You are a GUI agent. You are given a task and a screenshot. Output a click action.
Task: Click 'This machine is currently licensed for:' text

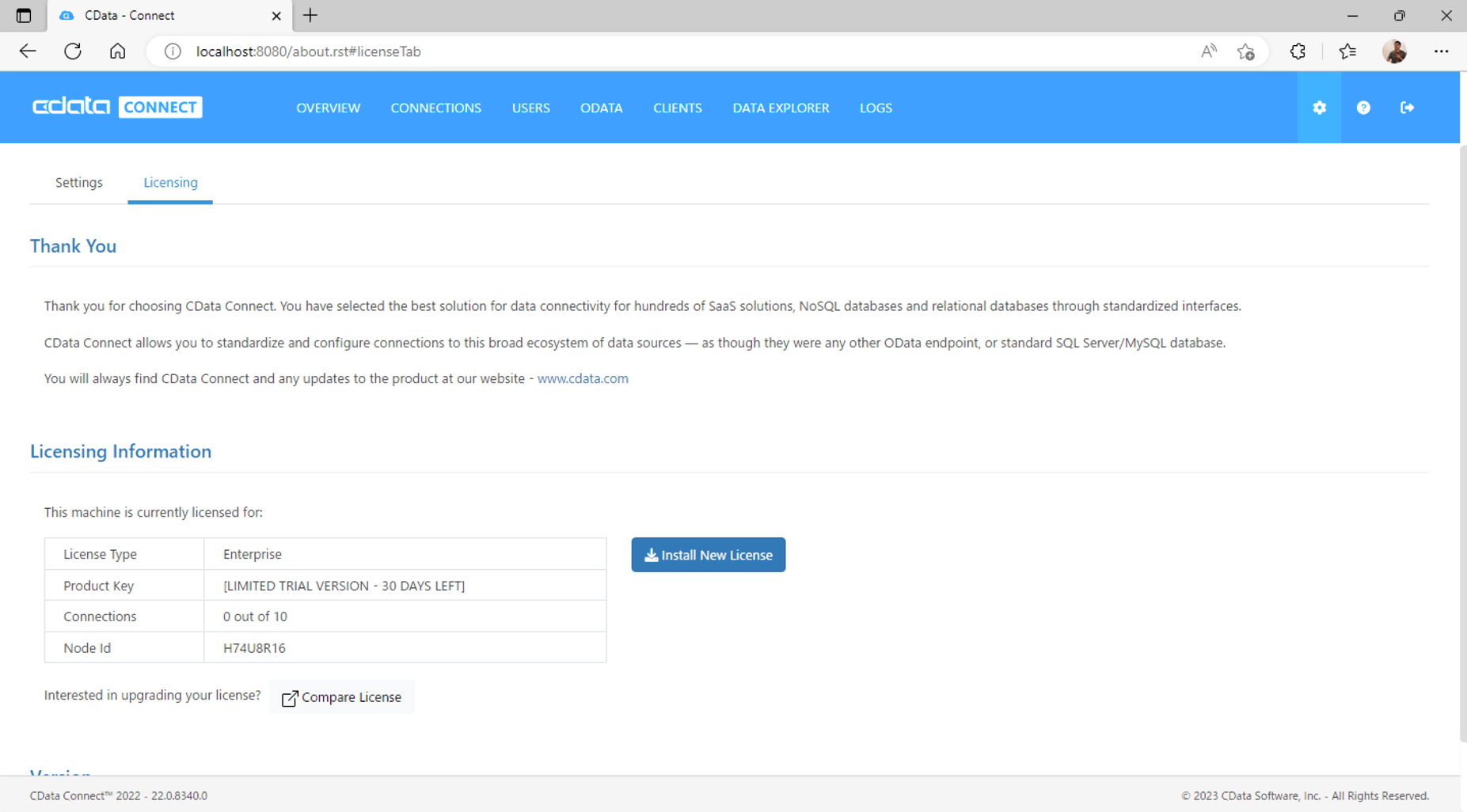tap(154, 512)
